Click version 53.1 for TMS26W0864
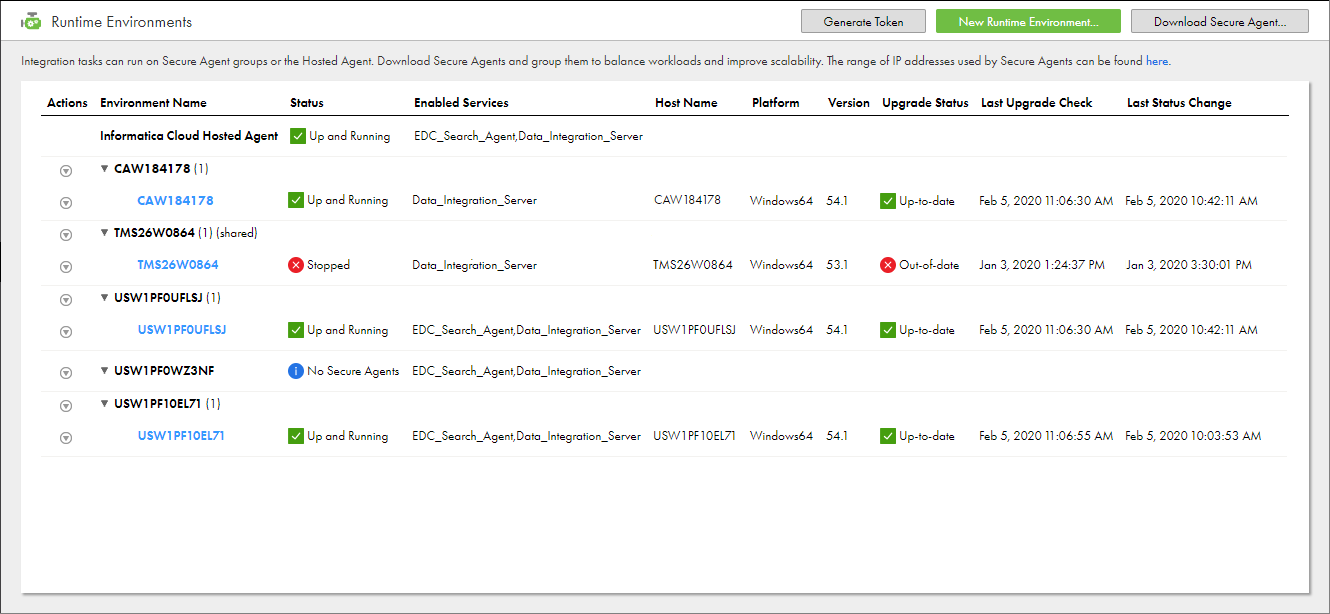The image size is (1330, 614). [837, 265]
